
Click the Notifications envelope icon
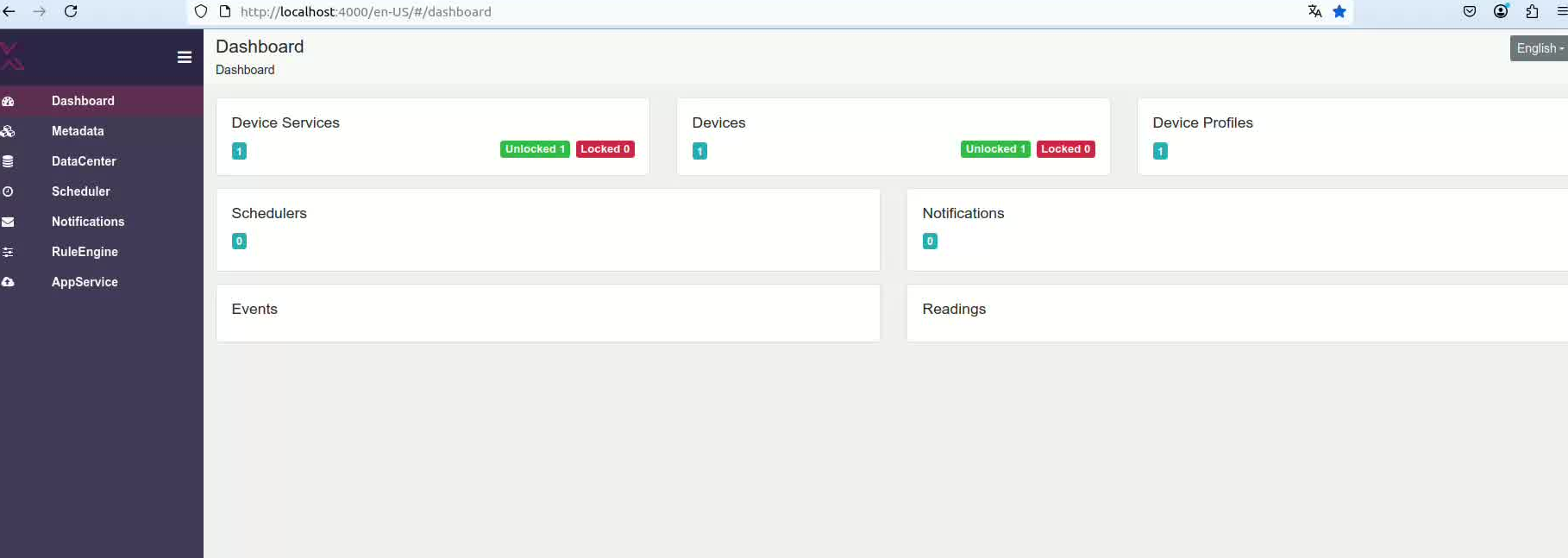[x=8, y=222]
